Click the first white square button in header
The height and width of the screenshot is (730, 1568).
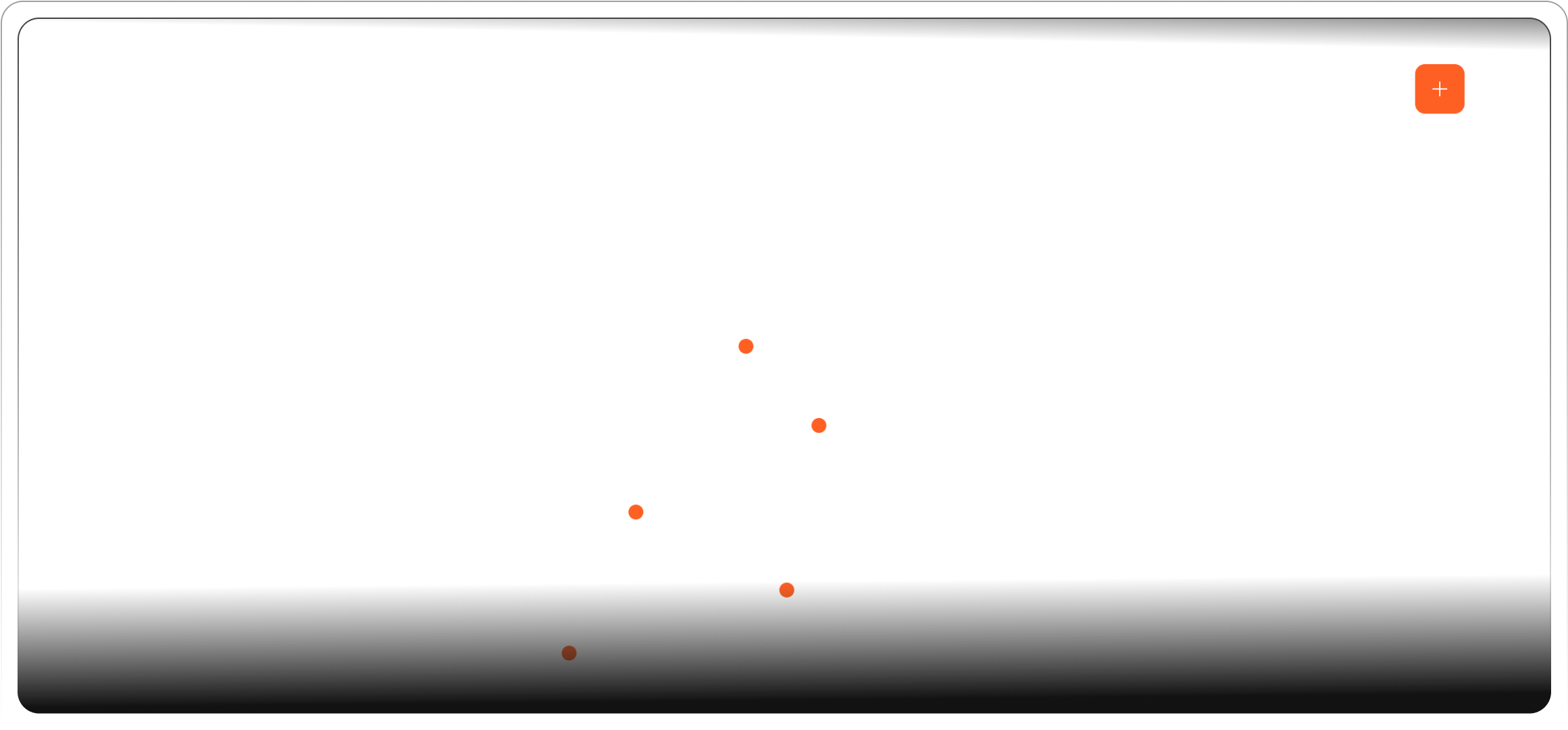tap(1320, 89)
